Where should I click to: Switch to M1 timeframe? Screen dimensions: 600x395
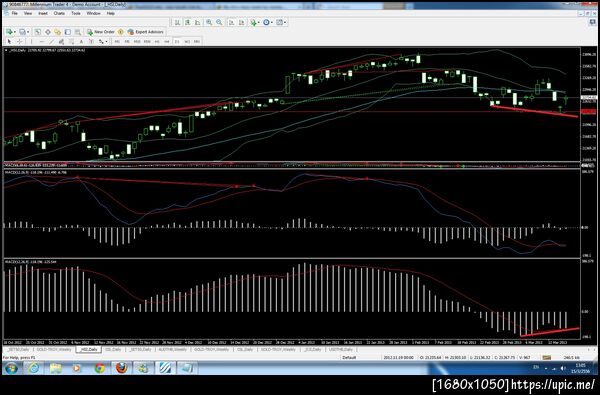pyautogui.click(x=117, y=41)
